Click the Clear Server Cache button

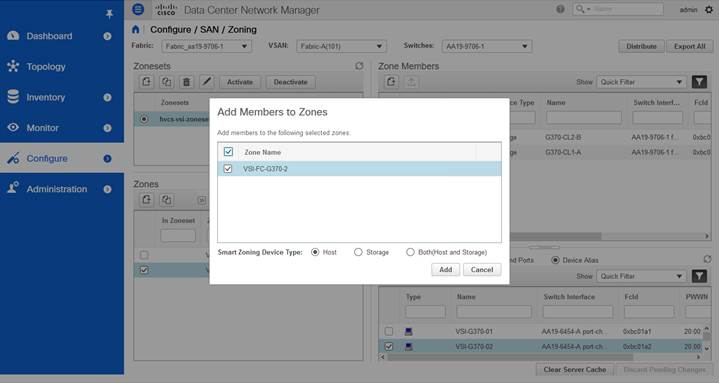(x=575, y=370)
